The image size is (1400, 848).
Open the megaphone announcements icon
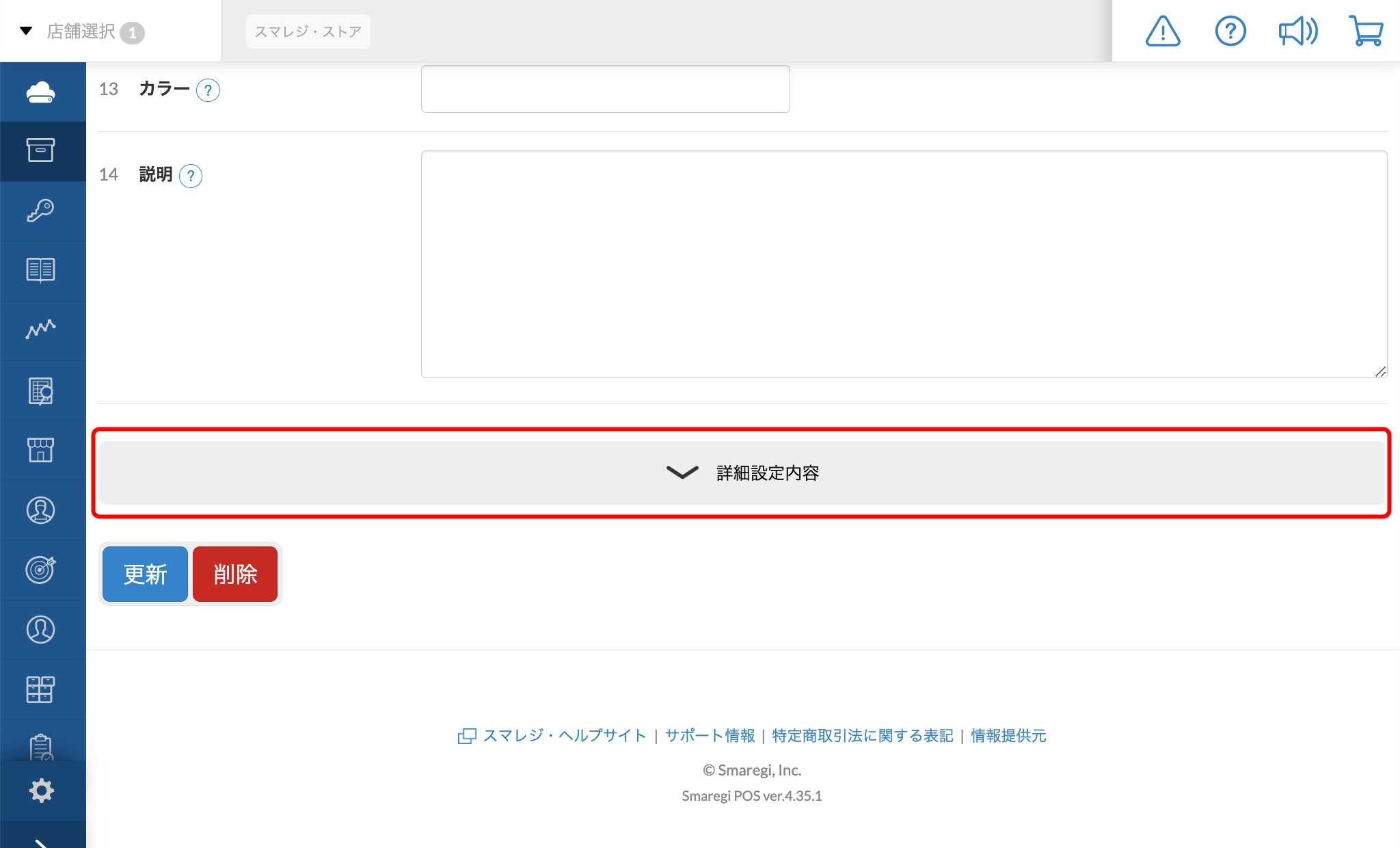point(1298,31)
